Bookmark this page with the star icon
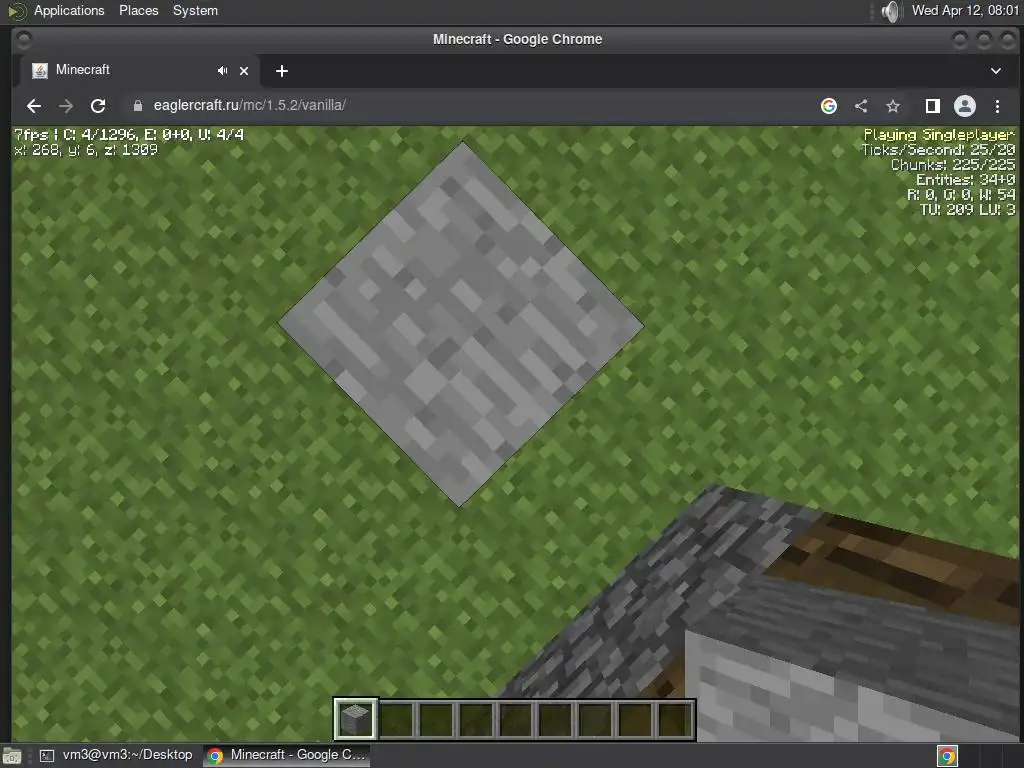The image size is (1024, 768). coord(893,106)
